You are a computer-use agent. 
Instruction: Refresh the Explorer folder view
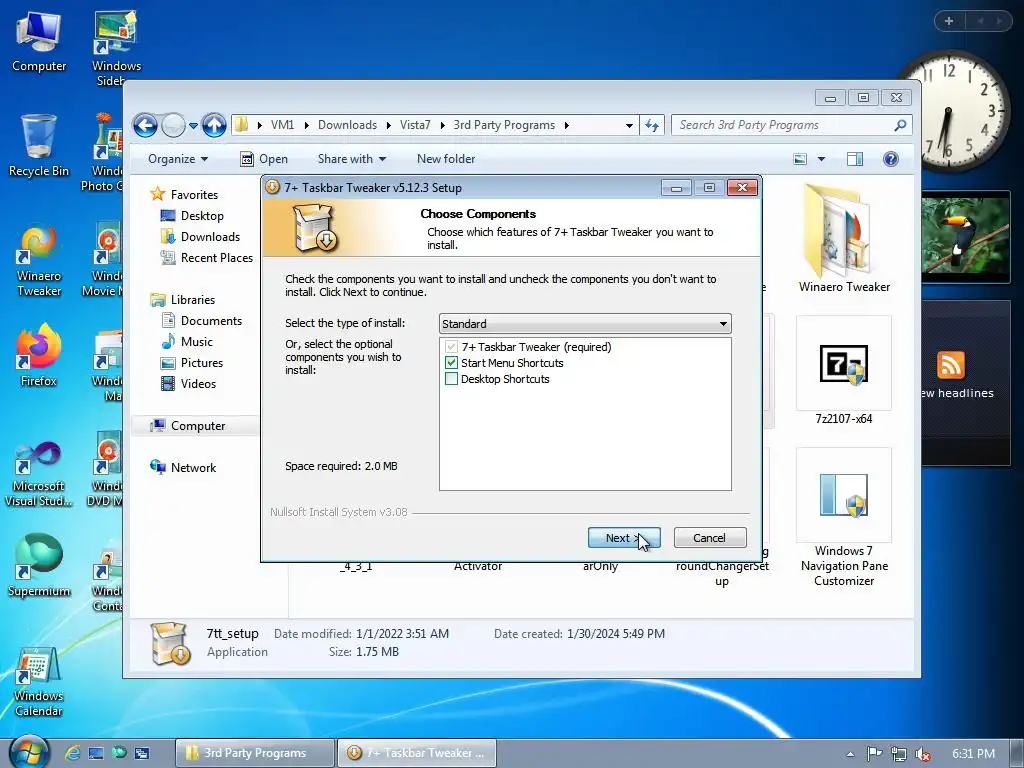pyautogui.click(x=652, y=125)
